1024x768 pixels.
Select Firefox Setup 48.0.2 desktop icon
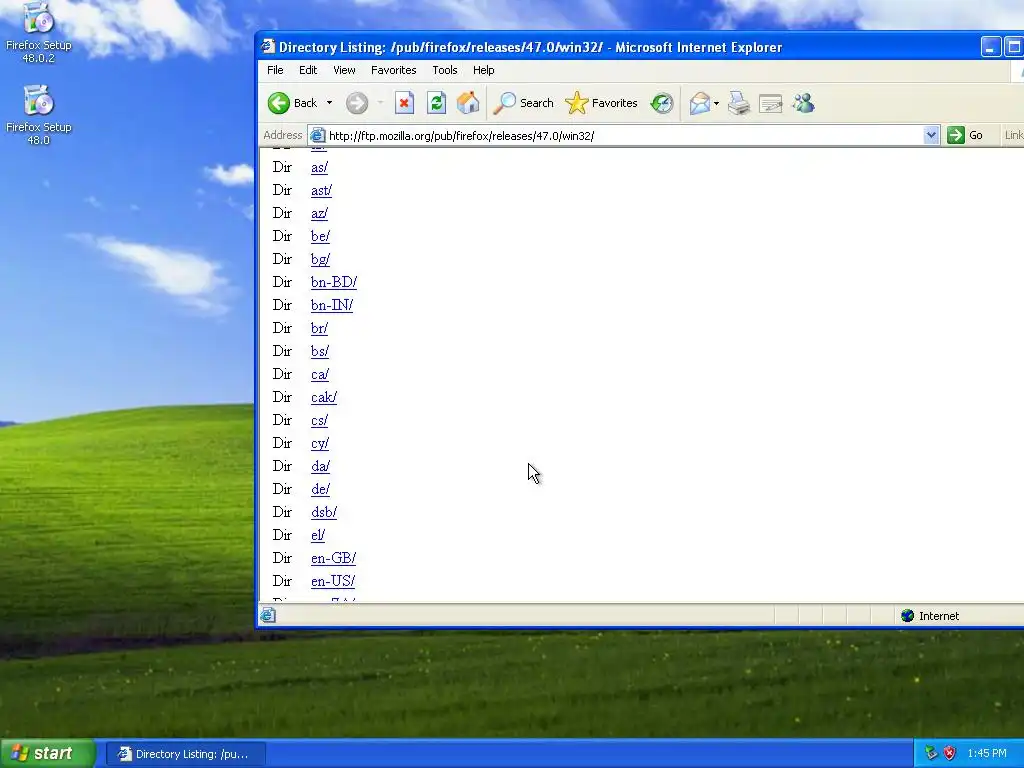(x=39, y=33)
